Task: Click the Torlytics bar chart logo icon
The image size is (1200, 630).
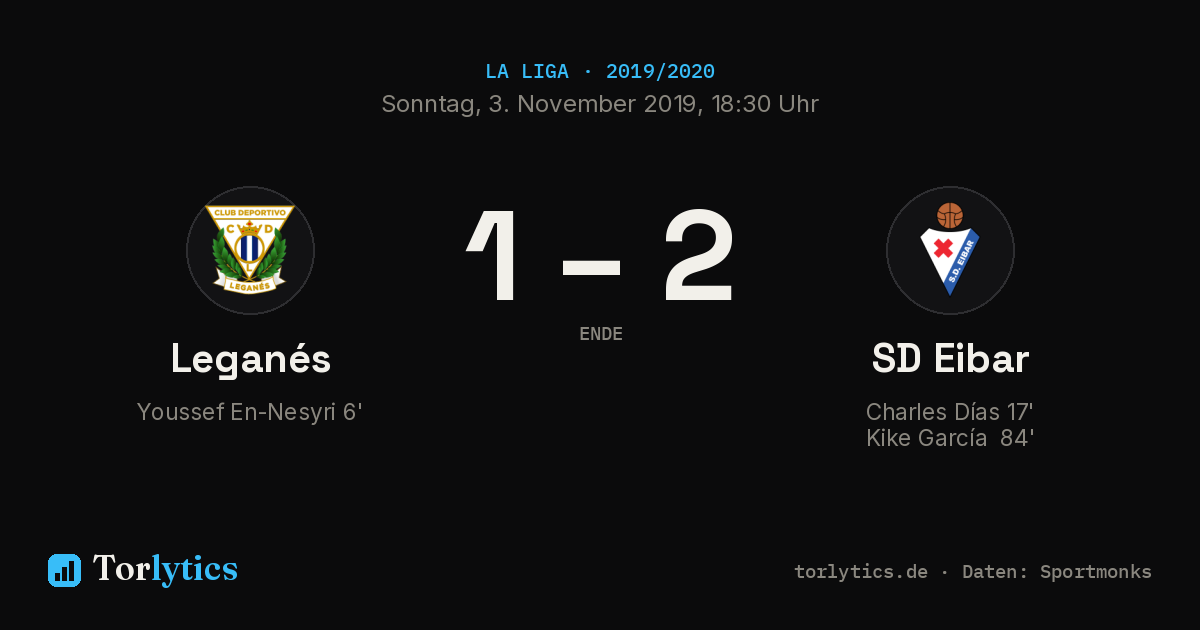Action: [64, 570]
